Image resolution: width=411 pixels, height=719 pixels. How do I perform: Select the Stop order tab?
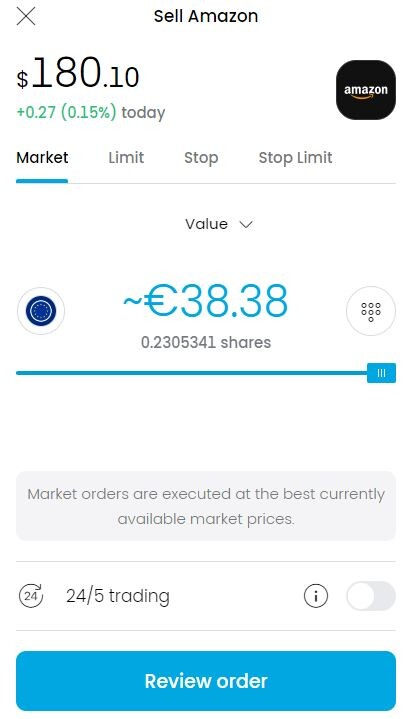[201, 158]
